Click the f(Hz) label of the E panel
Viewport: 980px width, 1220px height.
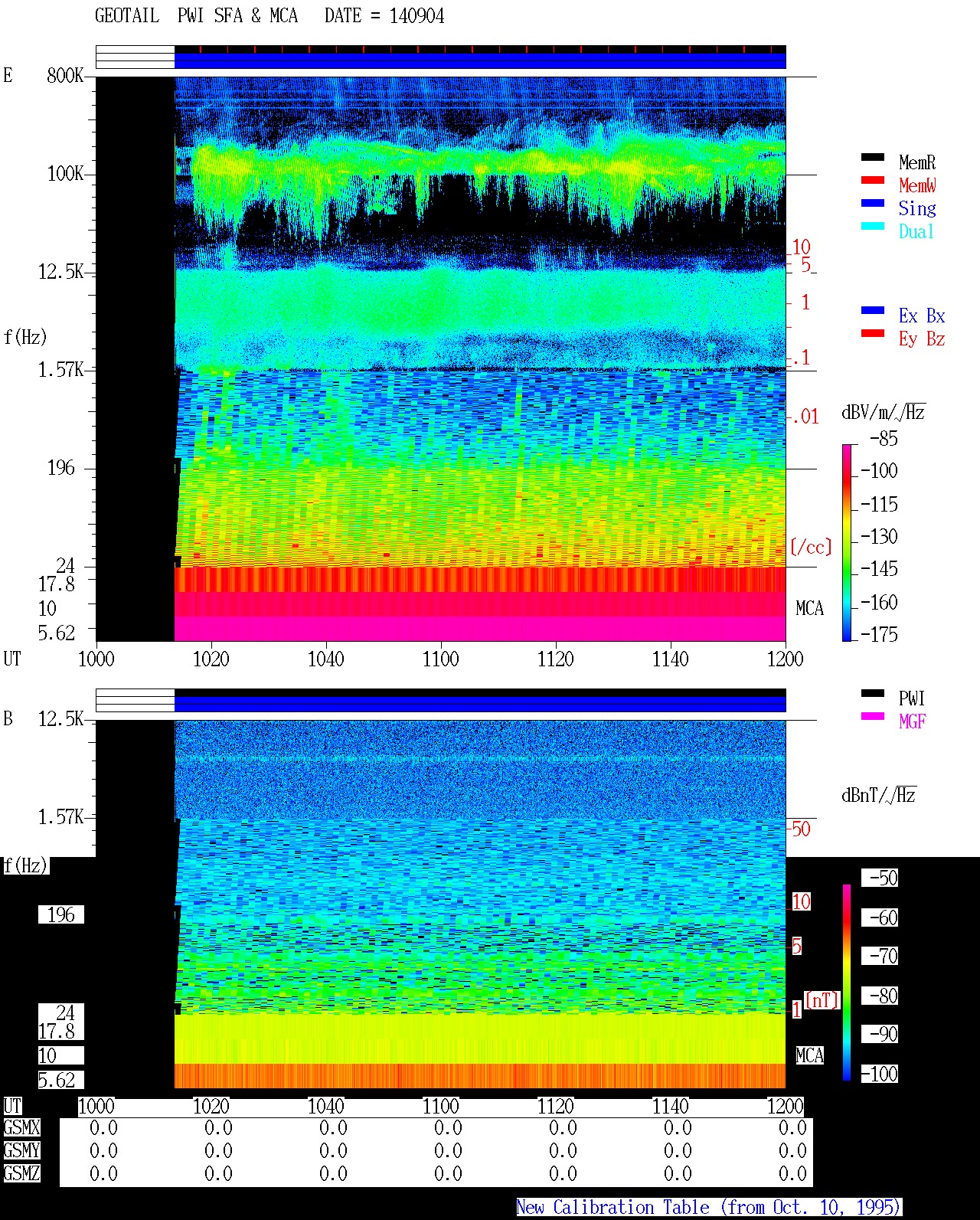25,337
